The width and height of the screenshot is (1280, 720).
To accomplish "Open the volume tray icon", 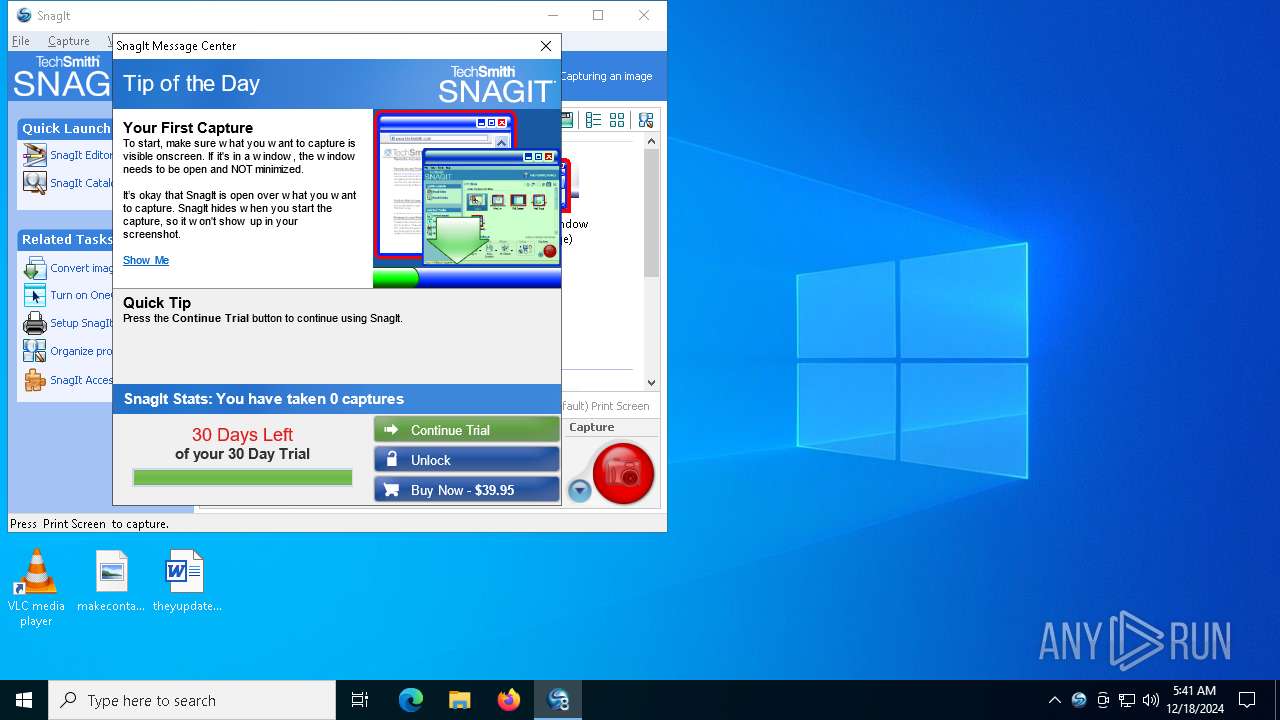I will [x=1151, y=700].
